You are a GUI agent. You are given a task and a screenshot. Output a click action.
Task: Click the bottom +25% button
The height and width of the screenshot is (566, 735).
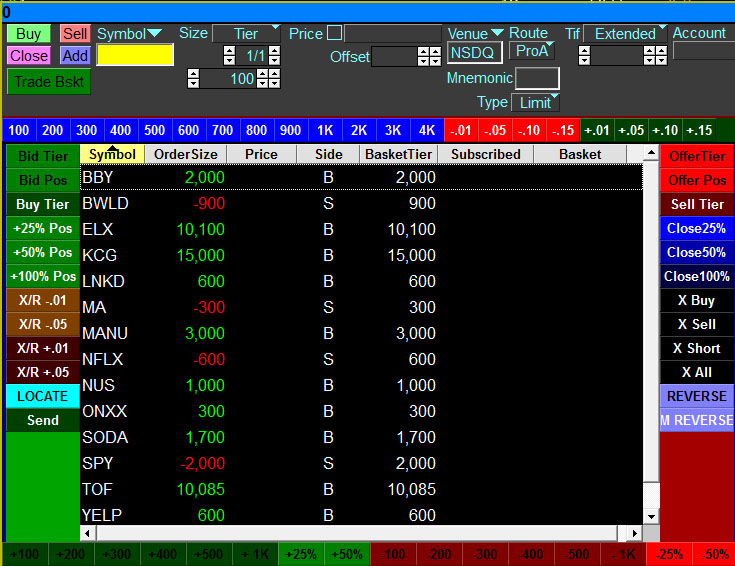tap(301, 554)
